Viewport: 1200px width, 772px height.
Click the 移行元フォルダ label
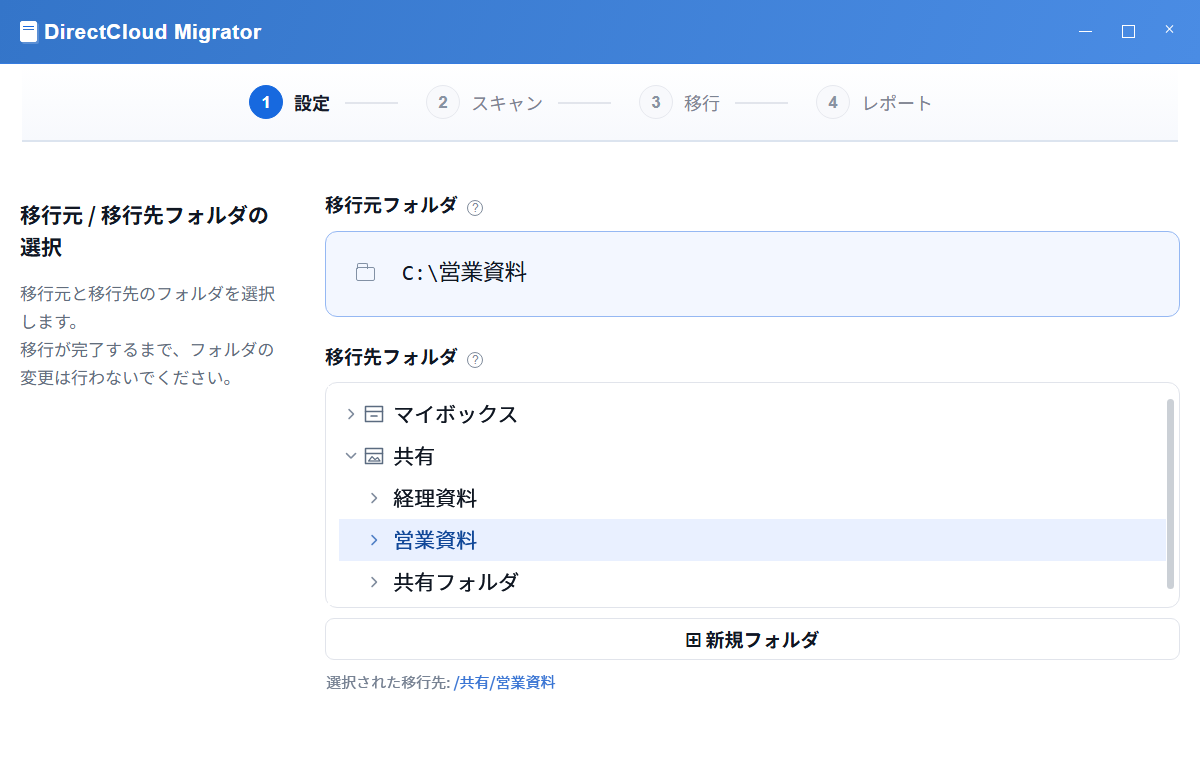[391, 205]
